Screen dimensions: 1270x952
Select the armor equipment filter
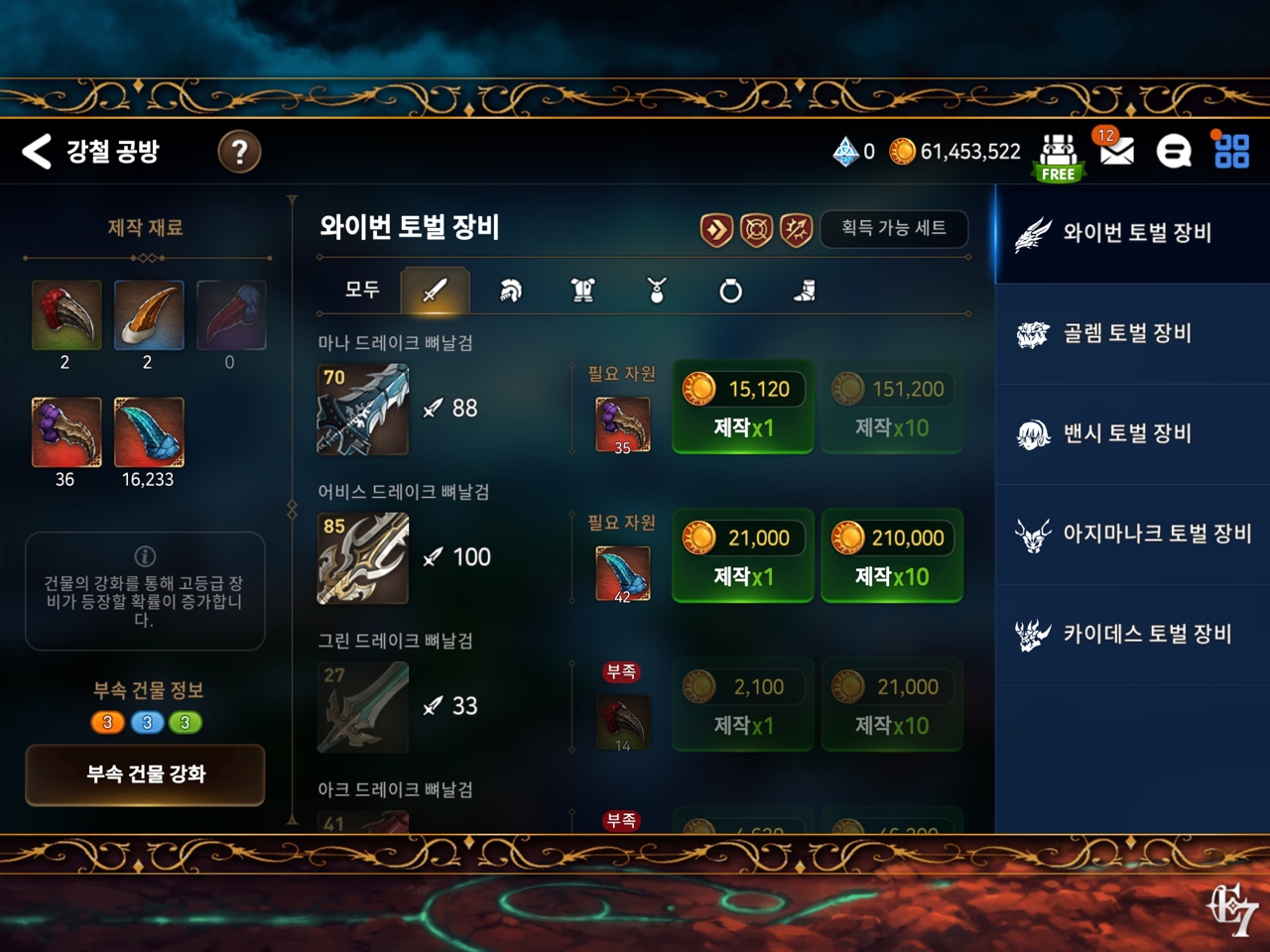point(583,291)
